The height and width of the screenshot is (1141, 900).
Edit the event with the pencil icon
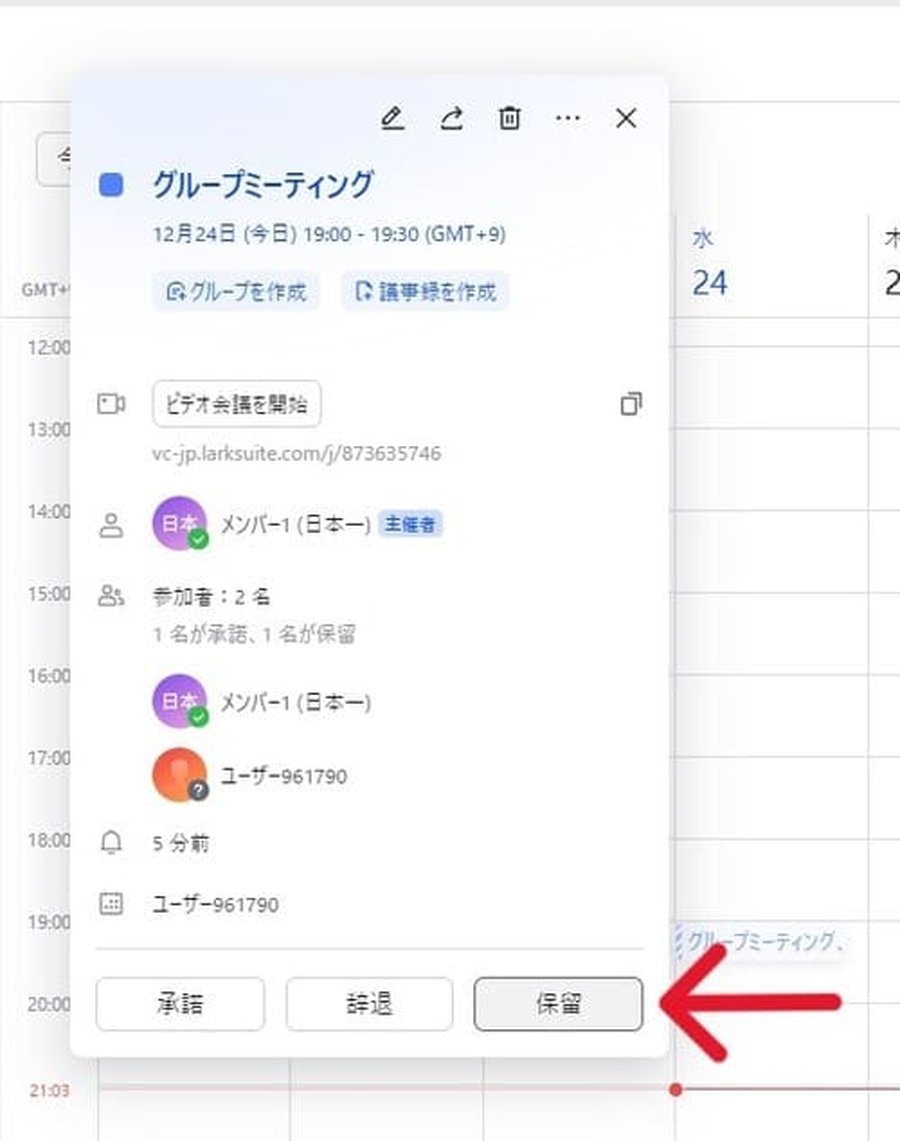tap(393, 118)
